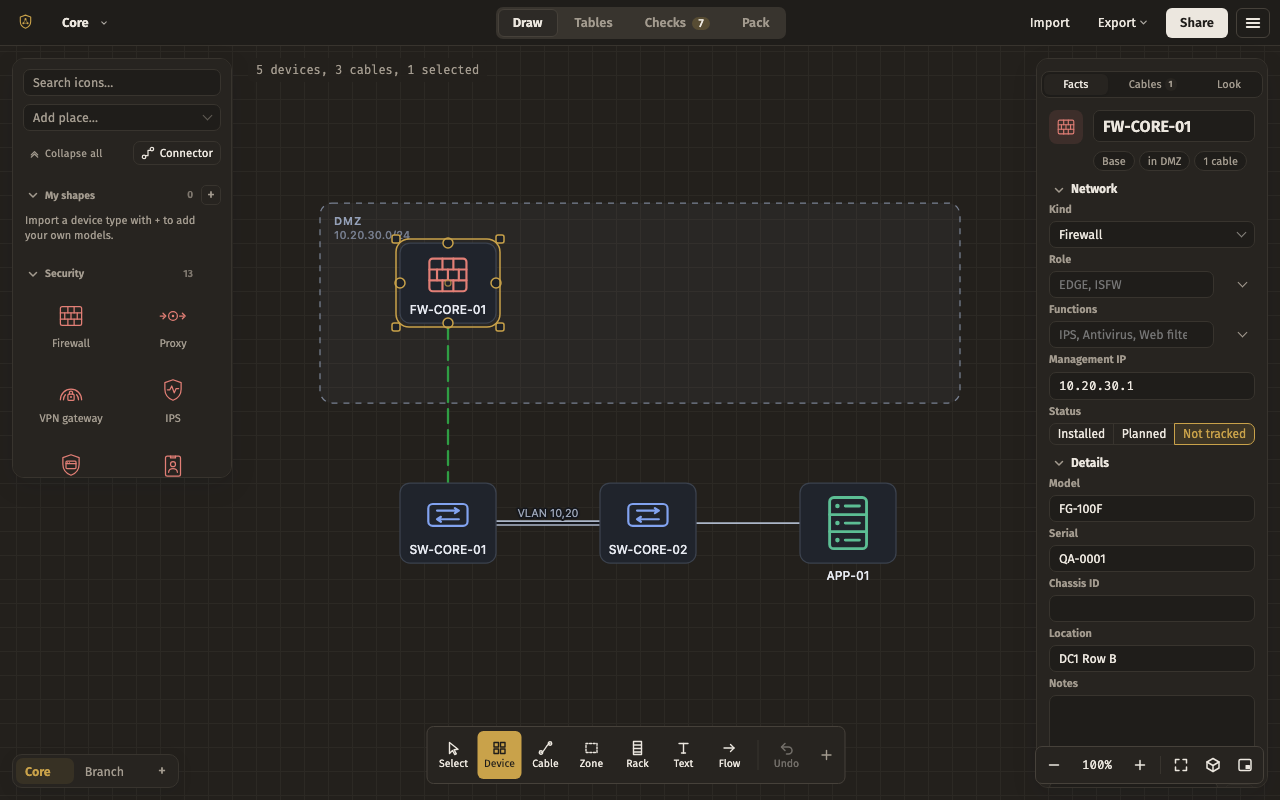Click the Search icons field
Screen dimensions: 1280x800
pyautogui.click(x=122, y=83)
